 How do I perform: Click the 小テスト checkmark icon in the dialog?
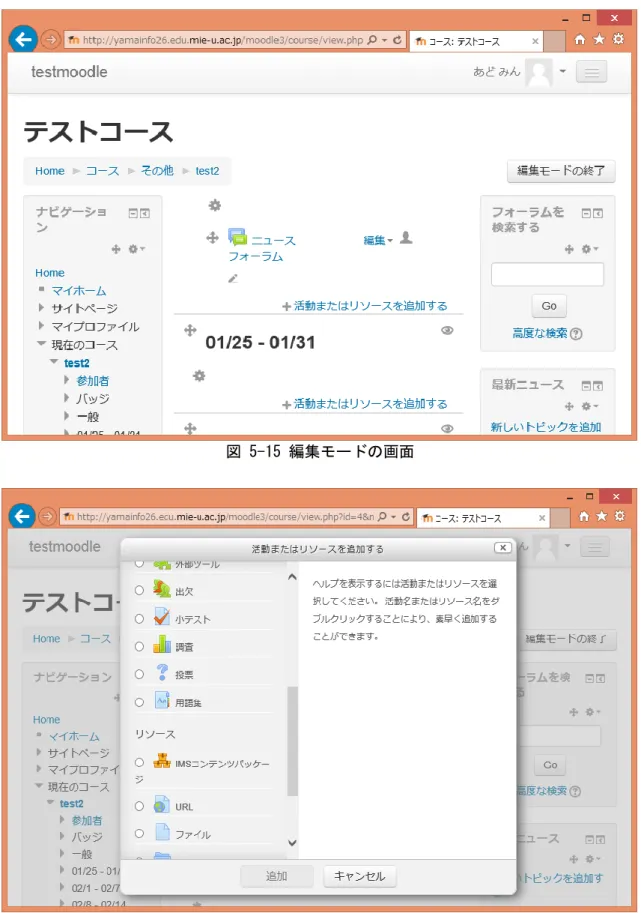pos(162,617)
